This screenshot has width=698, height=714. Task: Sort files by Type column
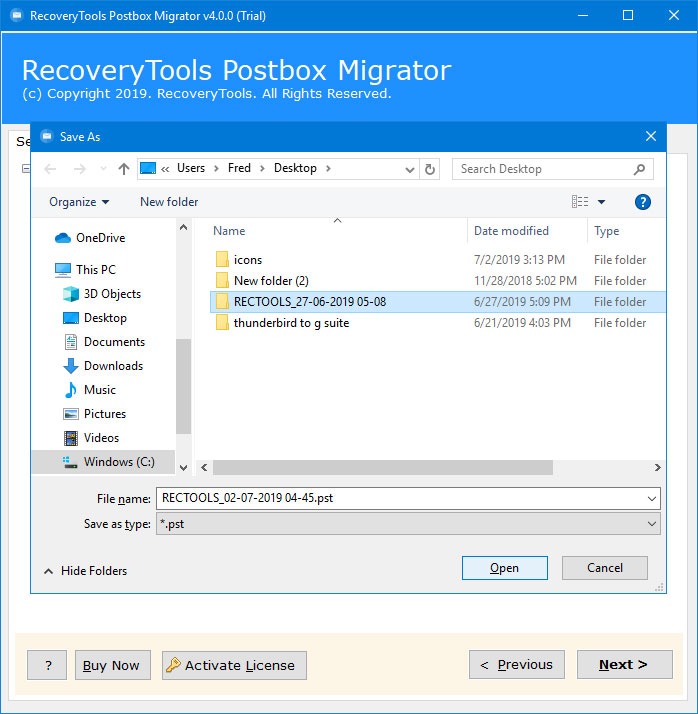coord(606,231)
